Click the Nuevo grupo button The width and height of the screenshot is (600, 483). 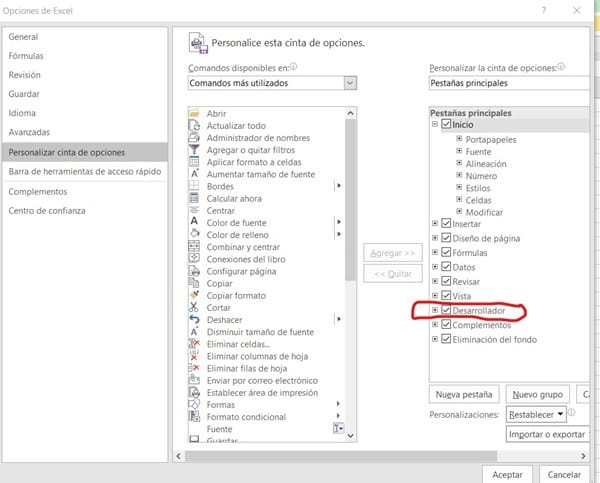point(538,394)
